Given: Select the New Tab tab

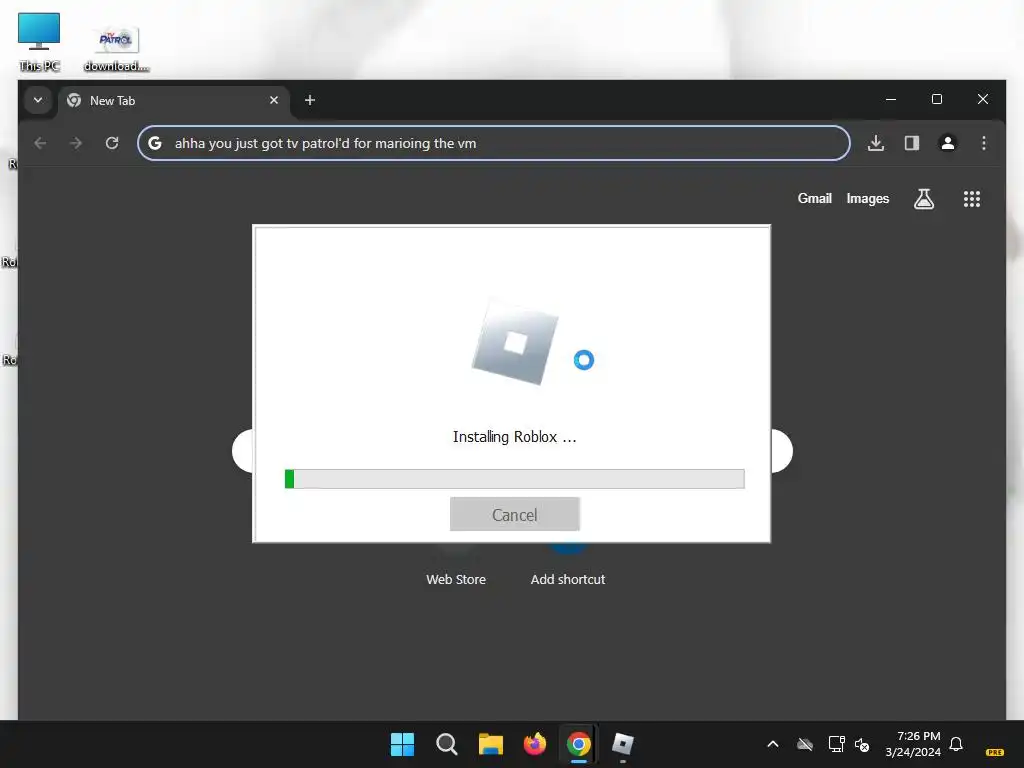Looking at the screenshot, I should point(173,101).
